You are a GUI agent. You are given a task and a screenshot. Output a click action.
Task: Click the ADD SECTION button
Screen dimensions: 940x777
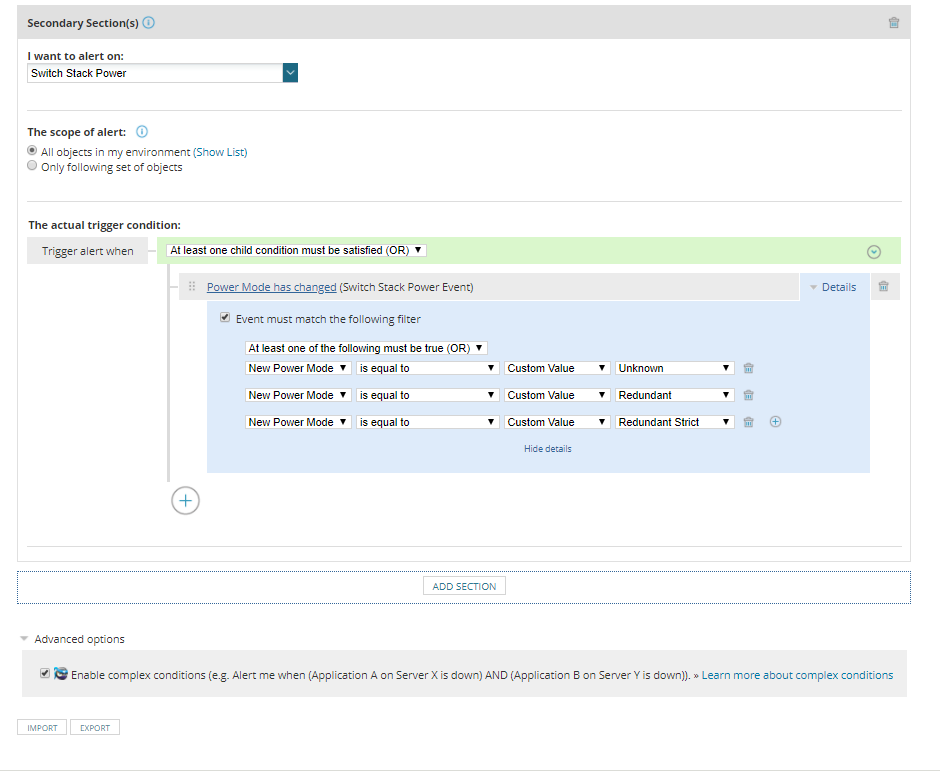[465, 586]
